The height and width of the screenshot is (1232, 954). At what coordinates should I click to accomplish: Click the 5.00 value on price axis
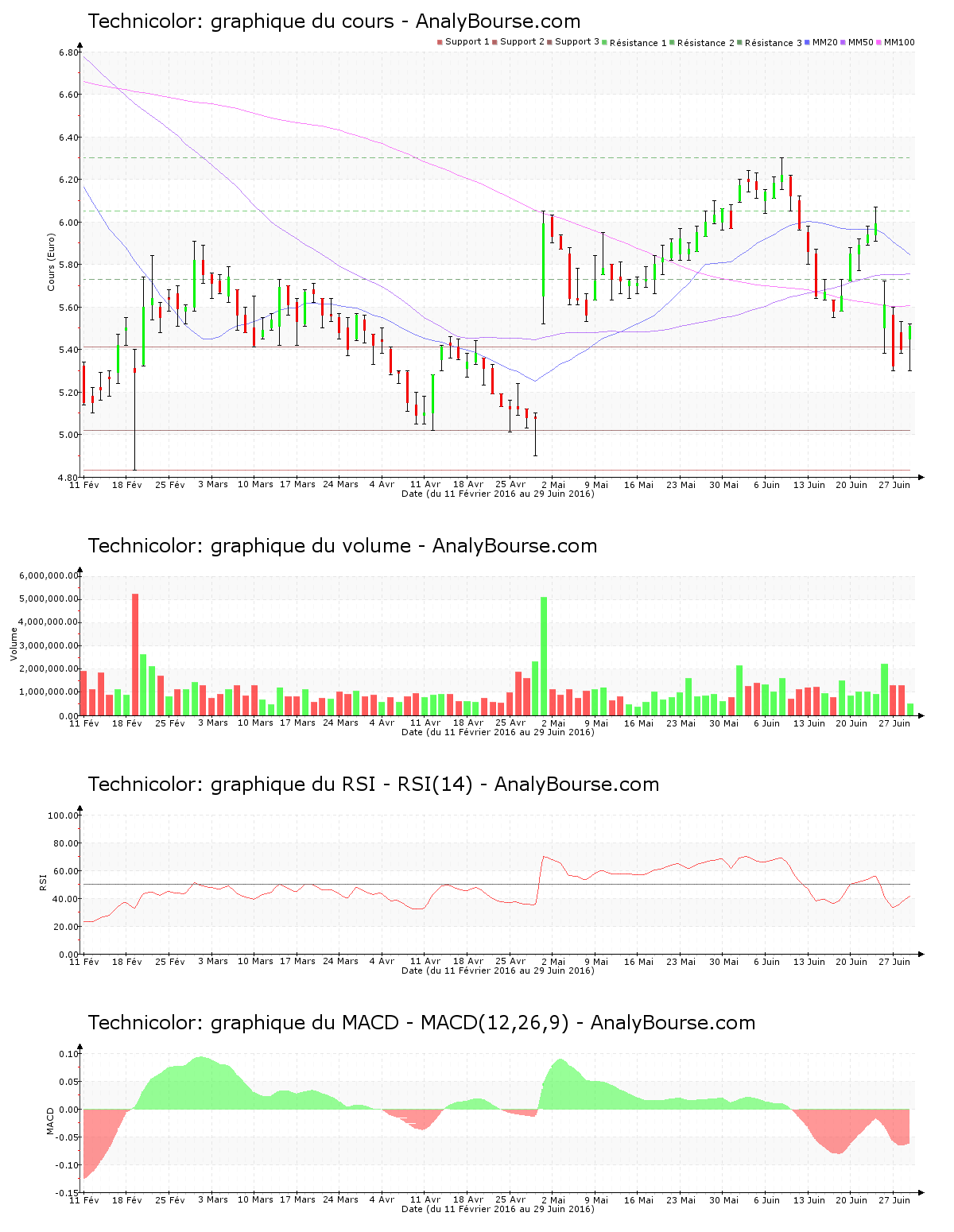(x=68, y=435)
